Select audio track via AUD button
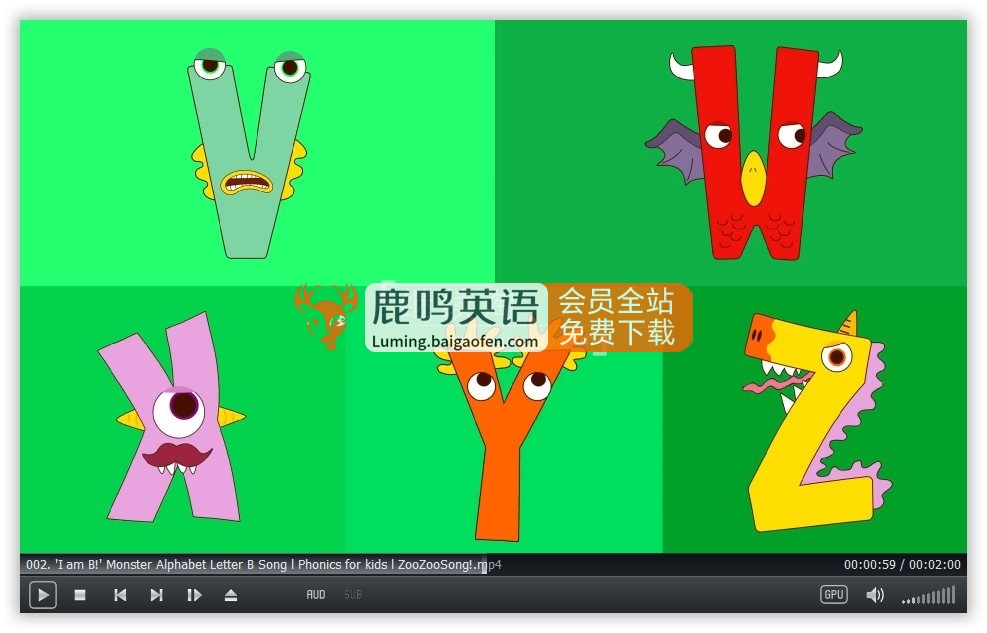 pos(316,595)
